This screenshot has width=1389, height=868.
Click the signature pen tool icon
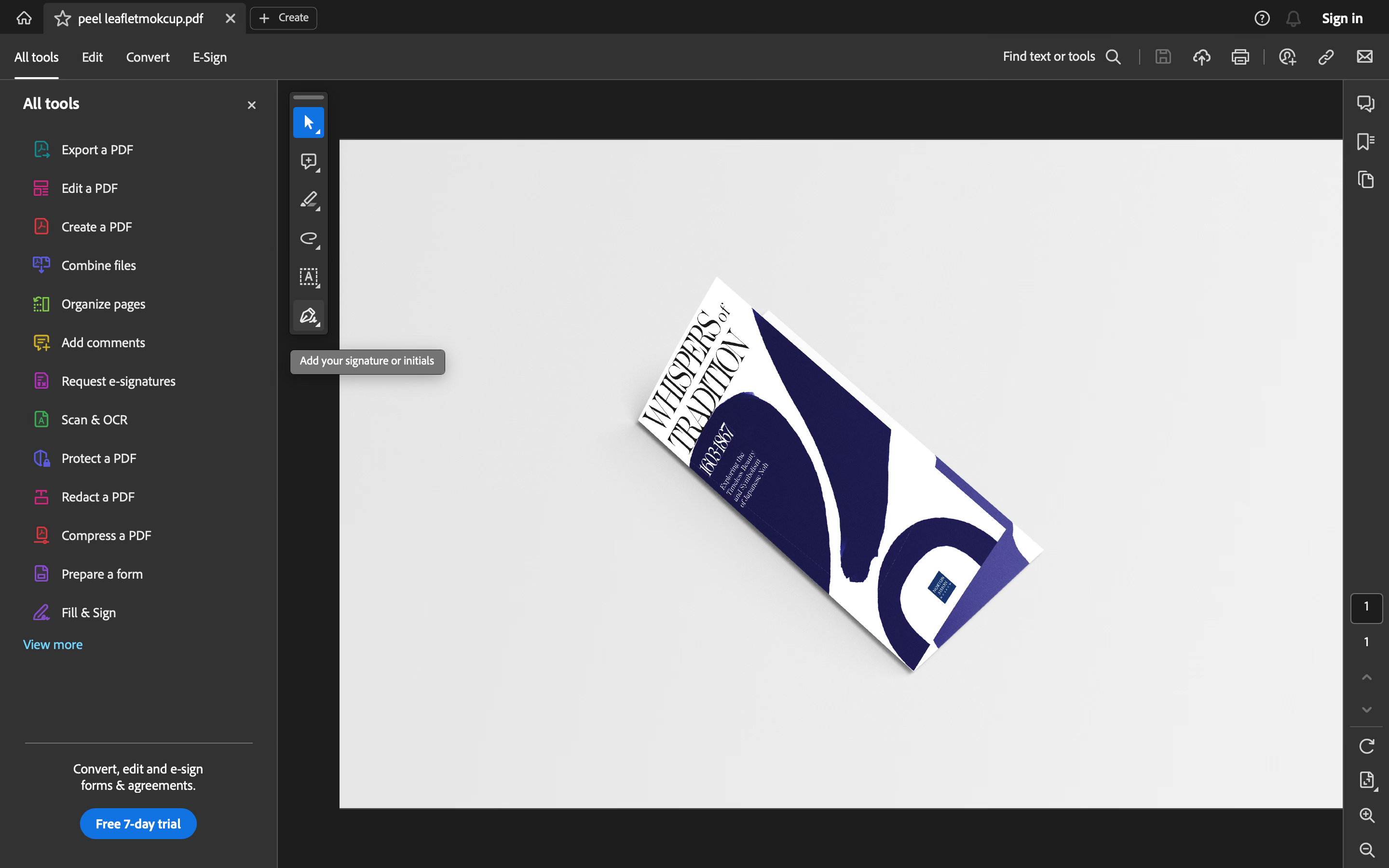(308, 316)
